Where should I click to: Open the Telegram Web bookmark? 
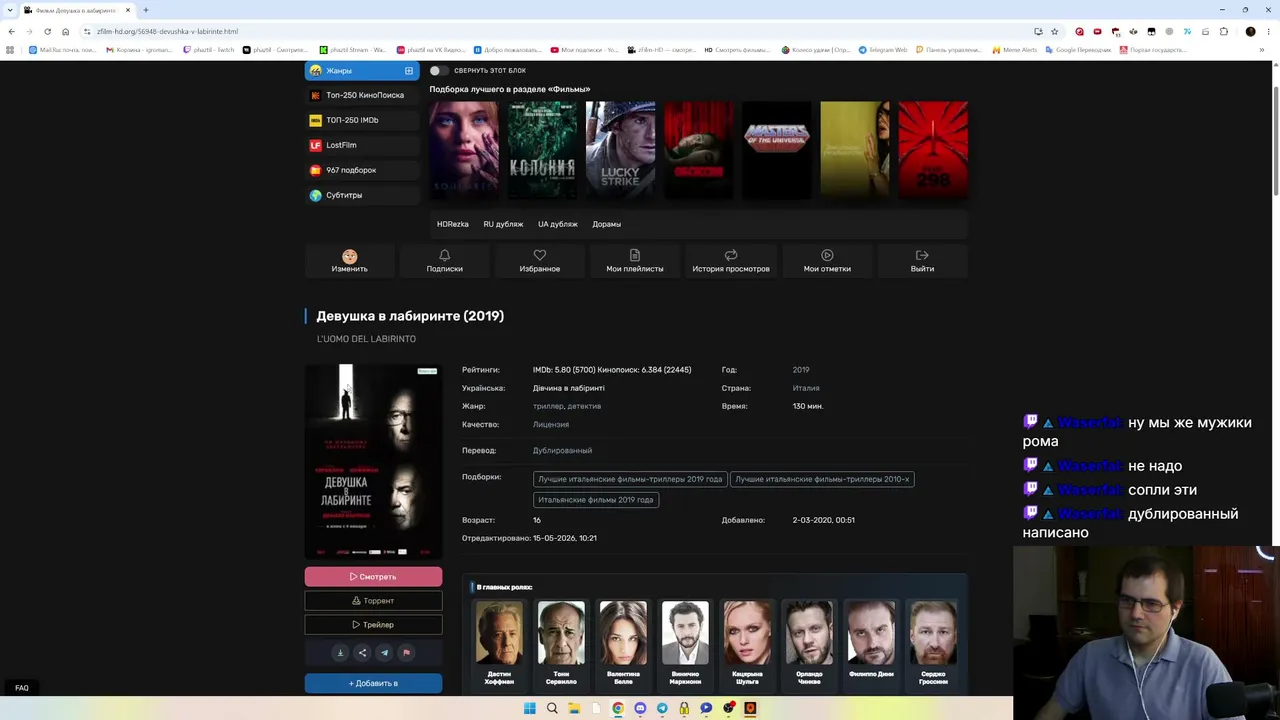pyautogui.click(x=883, y=50)
